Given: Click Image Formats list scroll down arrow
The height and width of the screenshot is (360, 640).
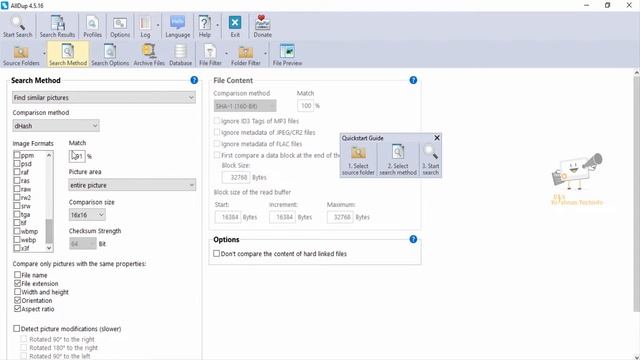Looking at the screenshot, I should [x=49, y=248].
